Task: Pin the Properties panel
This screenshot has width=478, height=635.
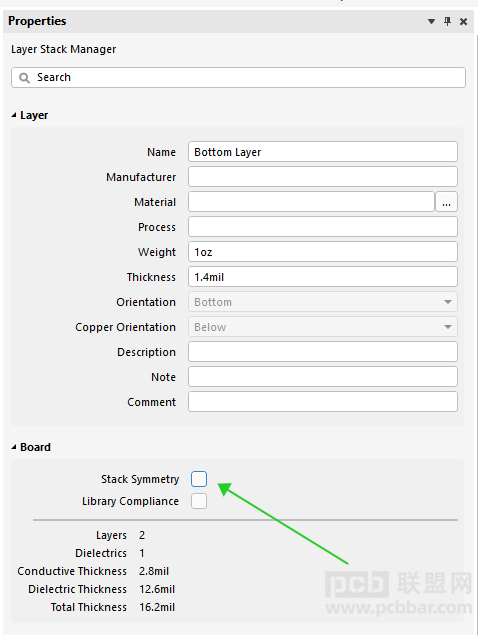Action: click(448, 21)
